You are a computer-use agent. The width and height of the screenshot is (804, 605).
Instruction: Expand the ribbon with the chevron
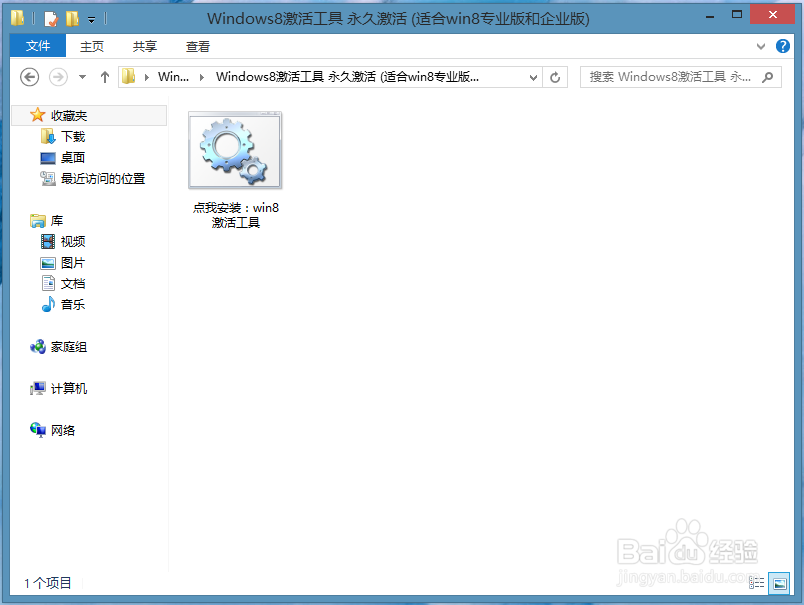click(x=761, y=47)
